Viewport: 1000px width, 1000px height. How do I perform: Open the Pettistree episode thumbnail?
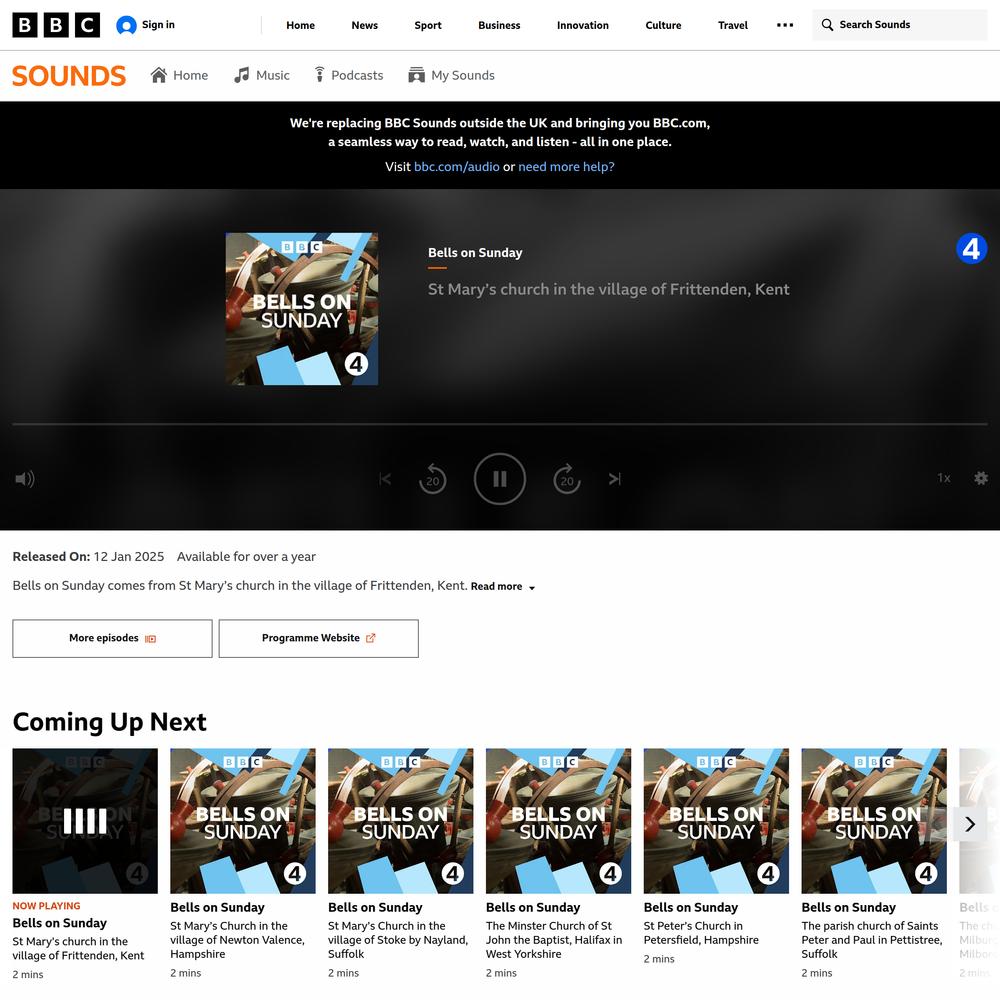click(874, 821)
